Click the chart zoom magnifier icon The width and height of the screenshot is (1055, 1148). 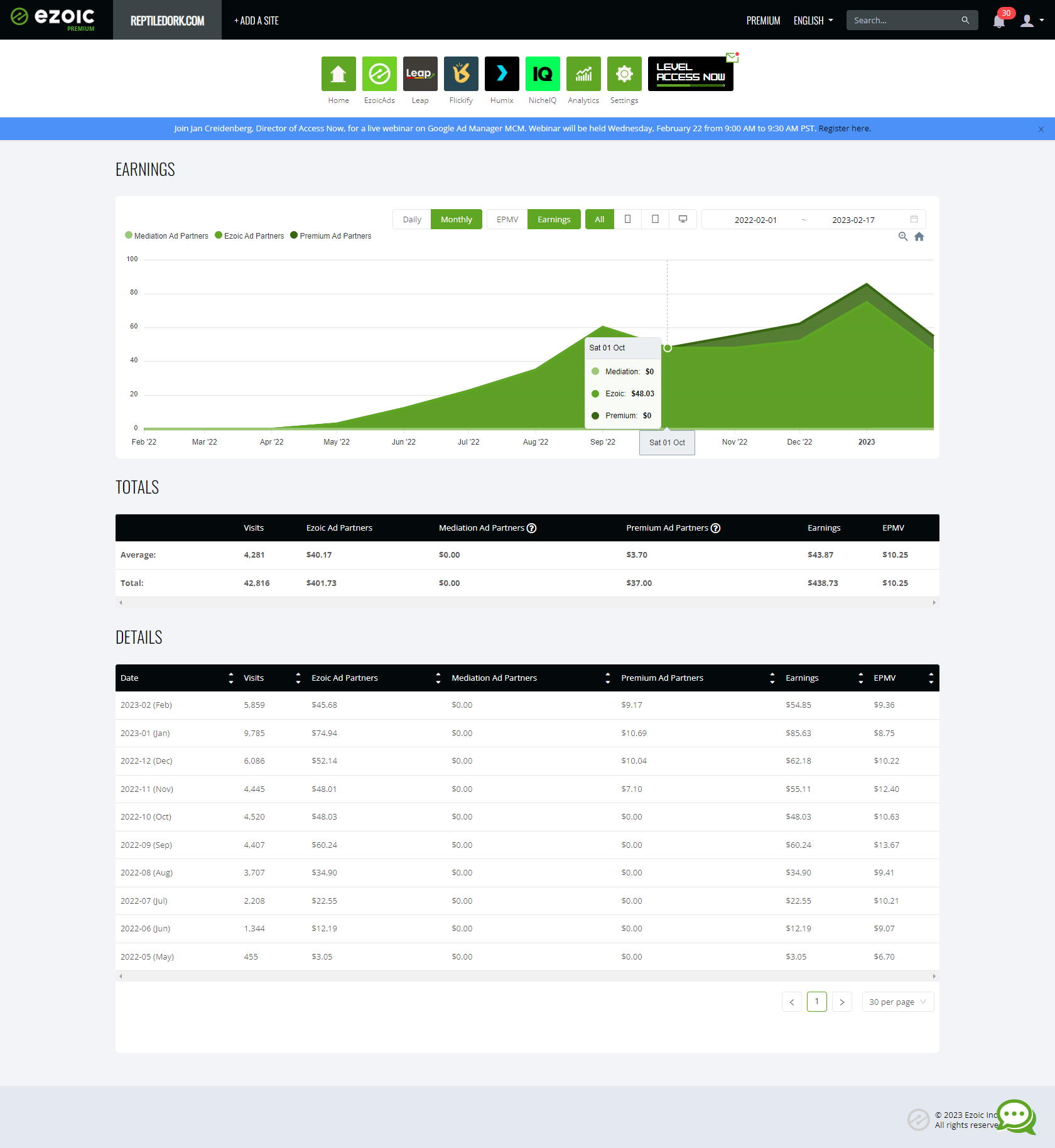point(903,237)
